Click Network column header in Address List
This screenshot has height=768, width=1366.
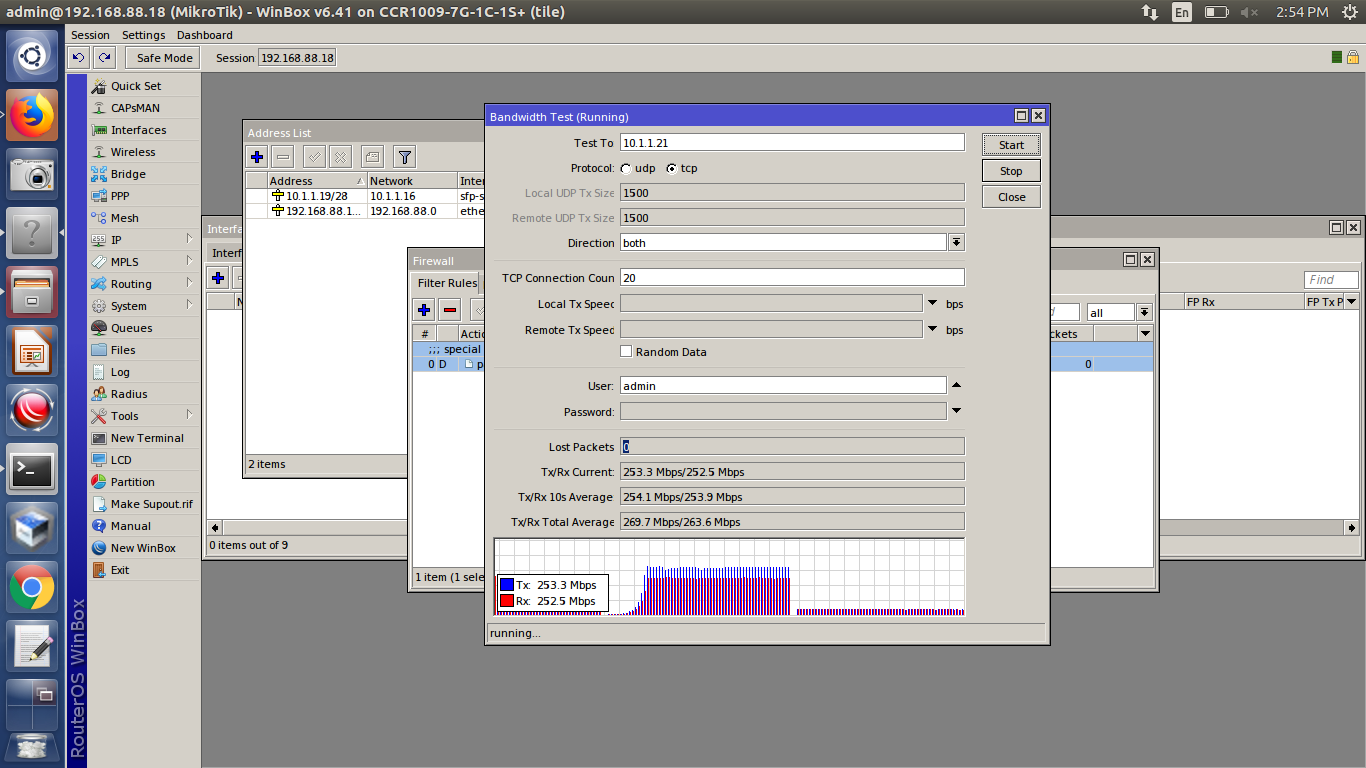[412, 181]
